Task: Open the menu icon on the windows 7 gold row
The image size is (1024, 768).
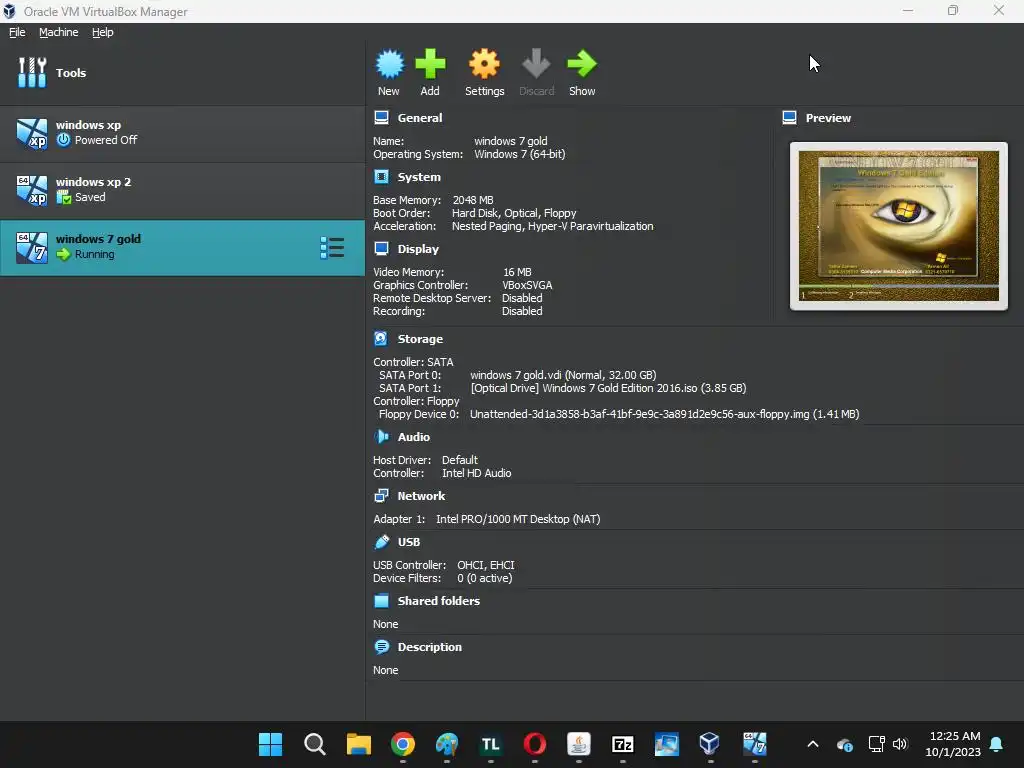Action: tap(332, 248)
